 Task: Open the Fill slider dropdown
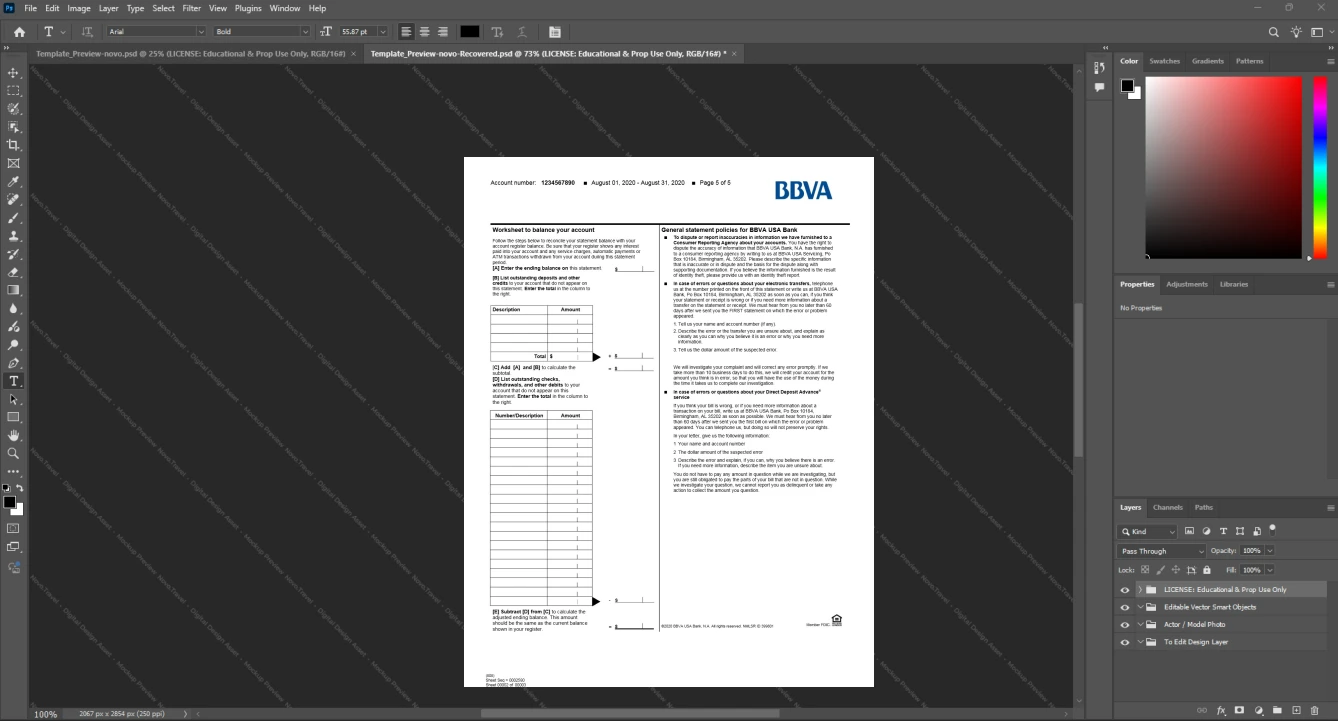pos(1269,570)
